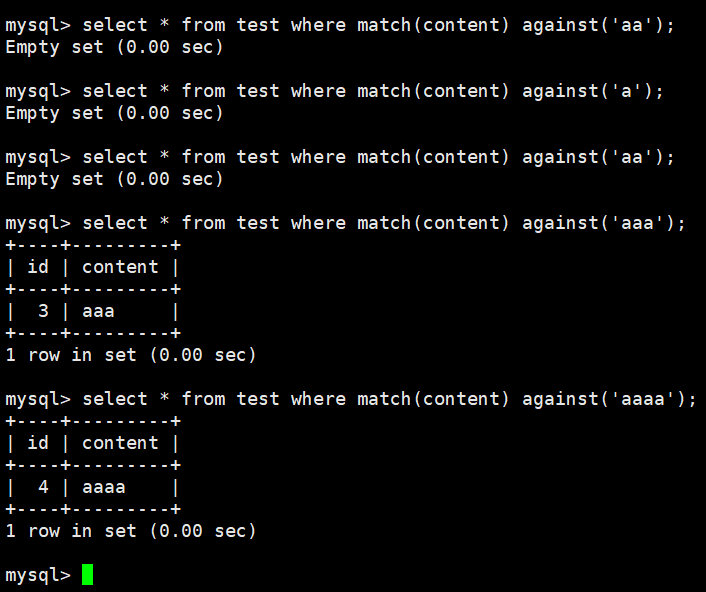Click the very first select query line
The height and width of the screenshot is (592, 706).
click(340, 25)
